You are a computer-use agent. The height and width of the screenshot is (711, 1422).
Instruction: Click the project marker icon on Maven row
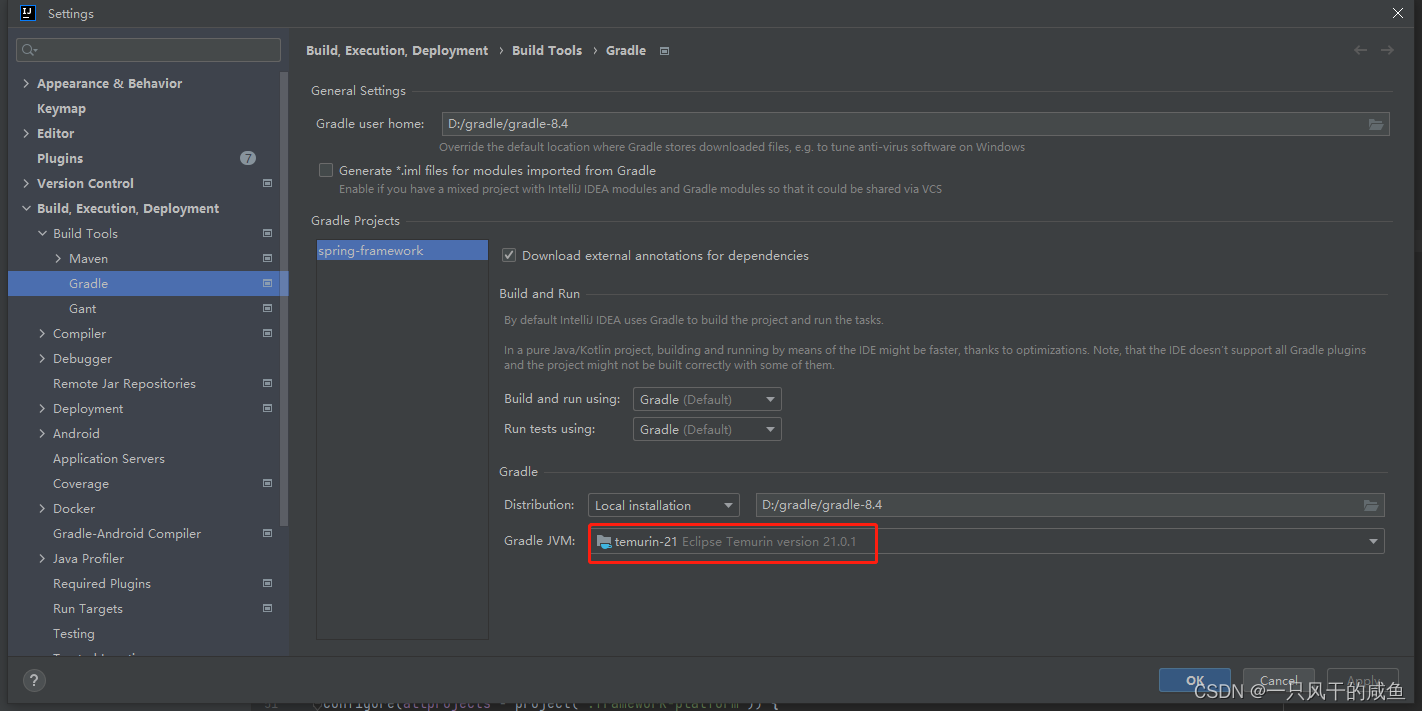(267, 258)
